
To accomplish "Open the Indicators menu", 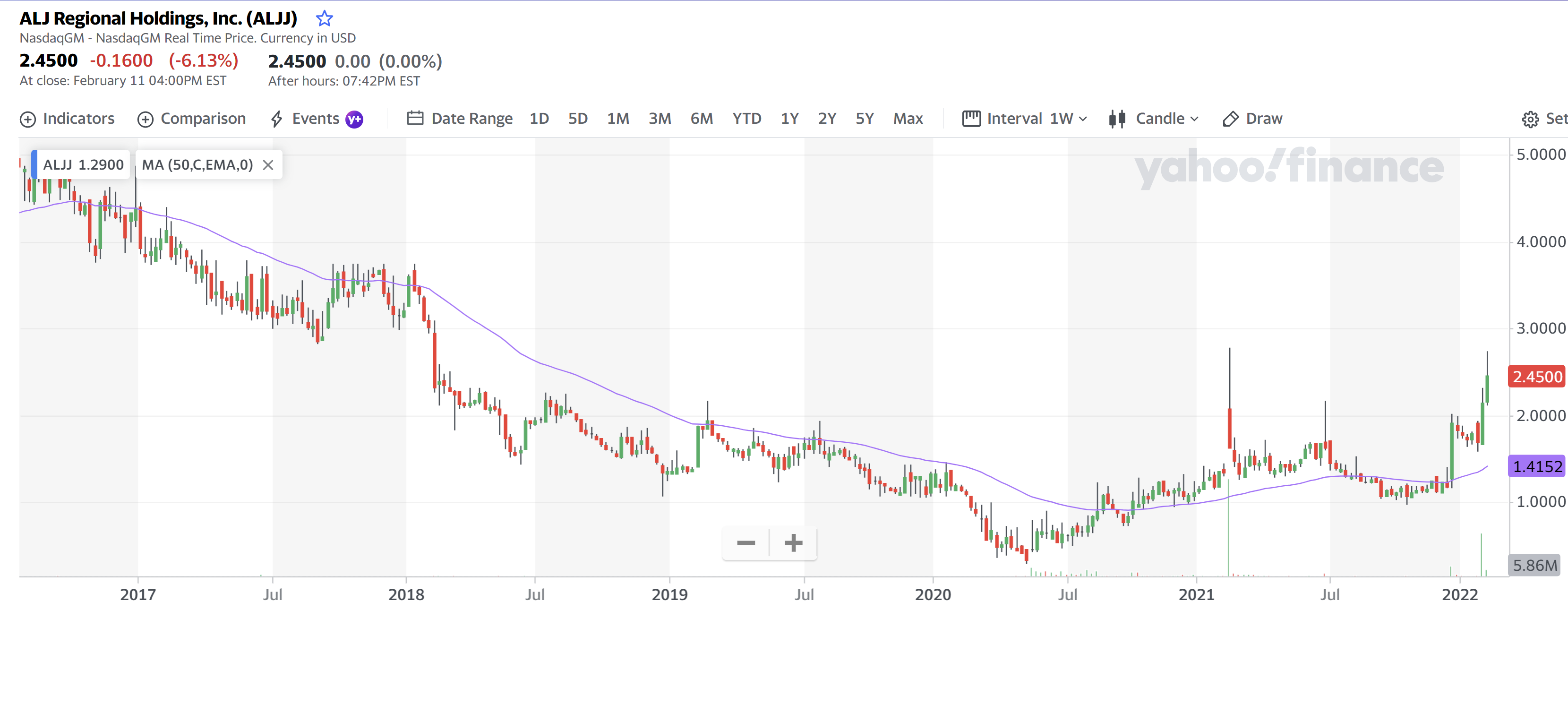I will (x=67, y=119).
